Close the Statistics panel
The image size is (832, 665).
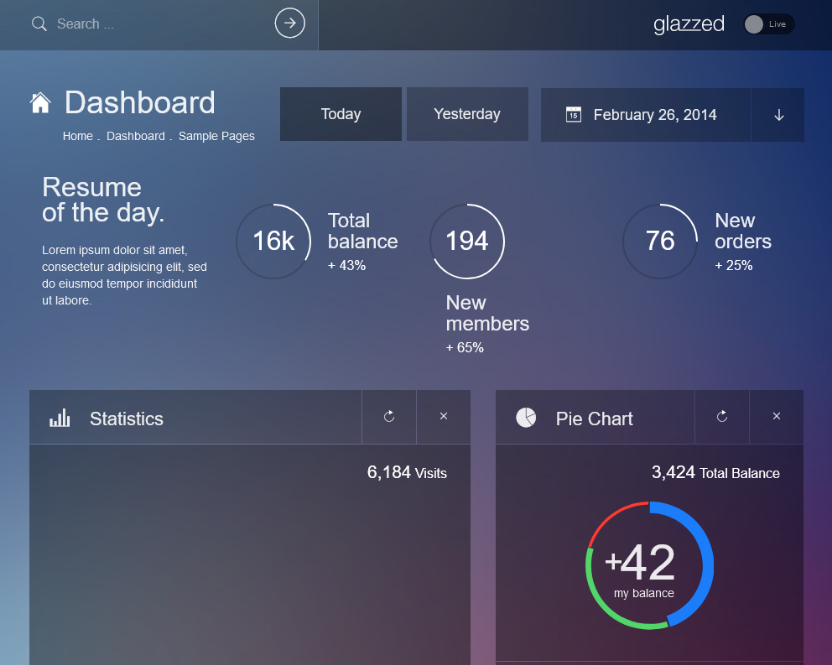[x=444, y=417]
